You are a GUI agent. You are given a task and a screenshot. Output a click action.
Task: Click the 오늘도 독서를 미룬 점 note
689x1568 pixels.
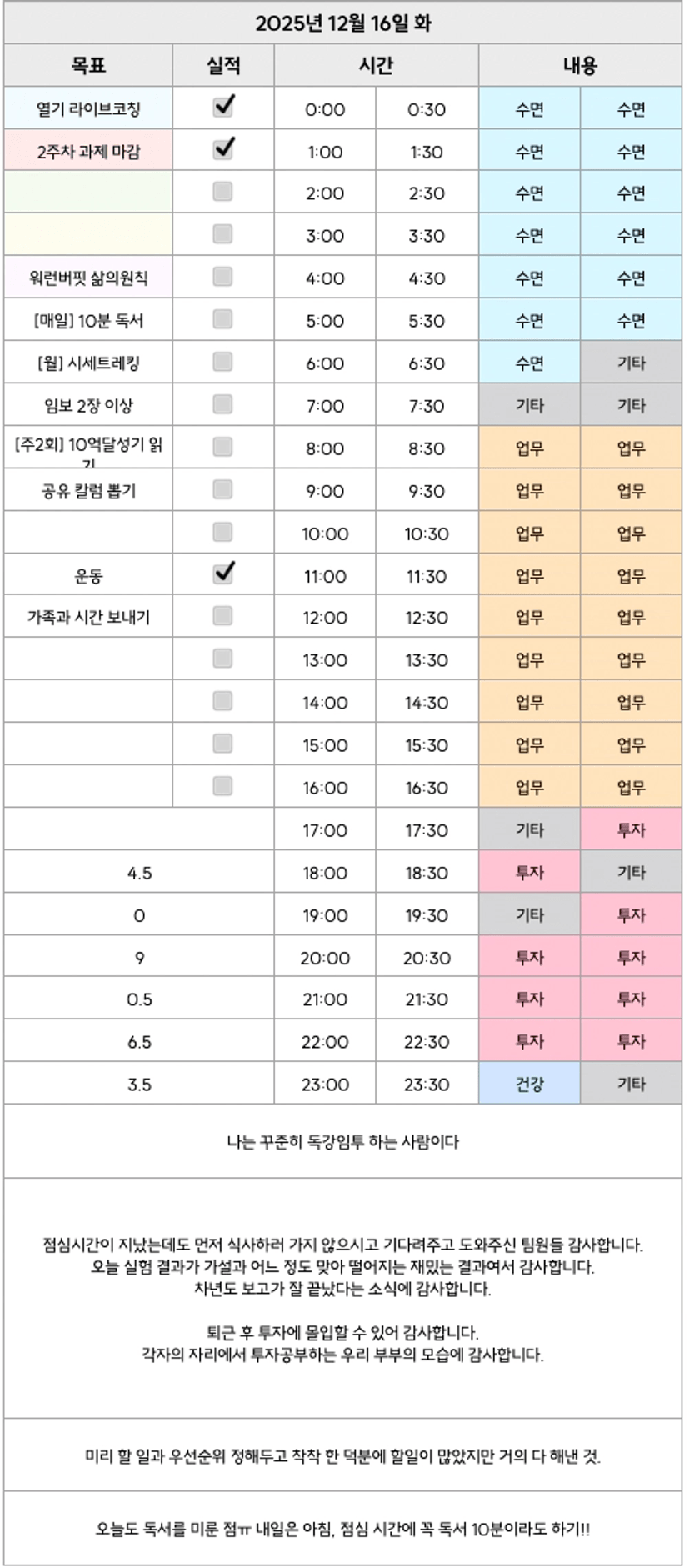[x=343, y=1529]
